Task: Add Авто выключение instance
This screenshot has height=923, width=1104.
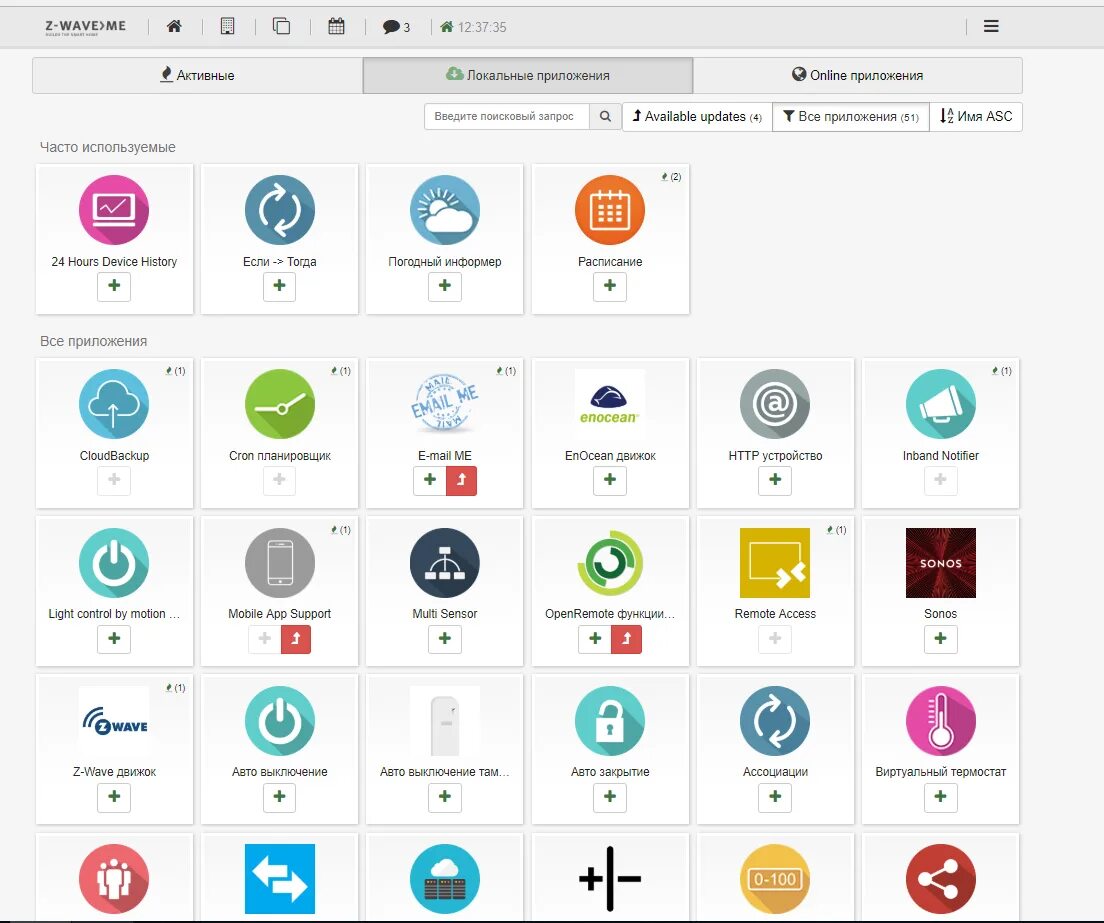Action: click(x=280, y=797)
